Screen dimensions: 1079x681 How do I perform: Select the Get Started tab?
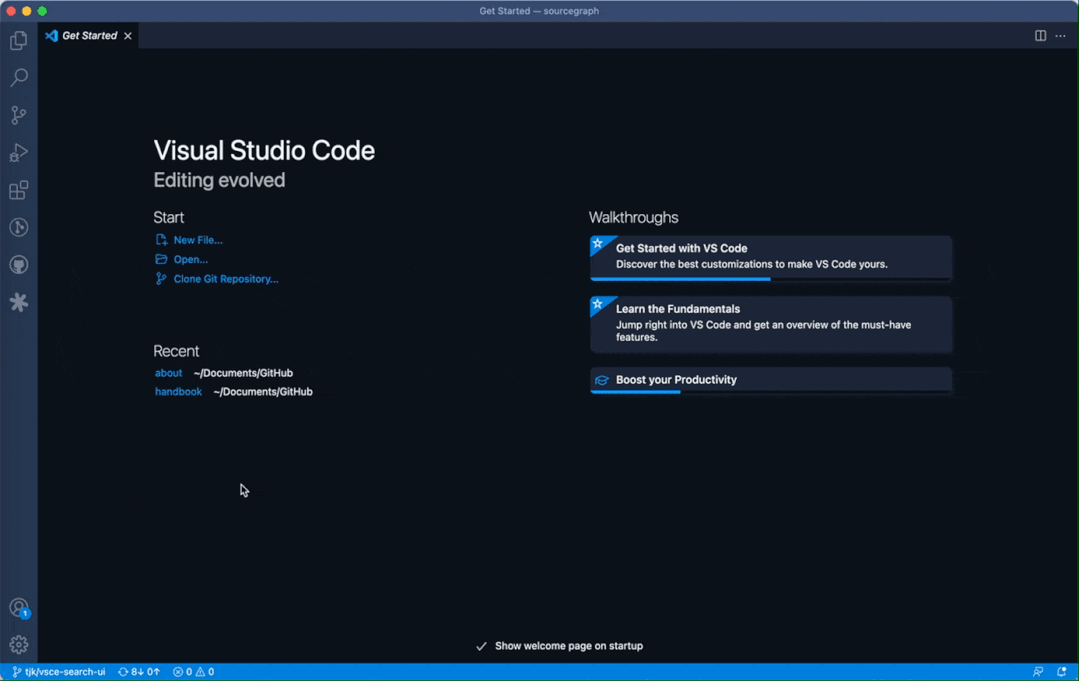(89, 36)
